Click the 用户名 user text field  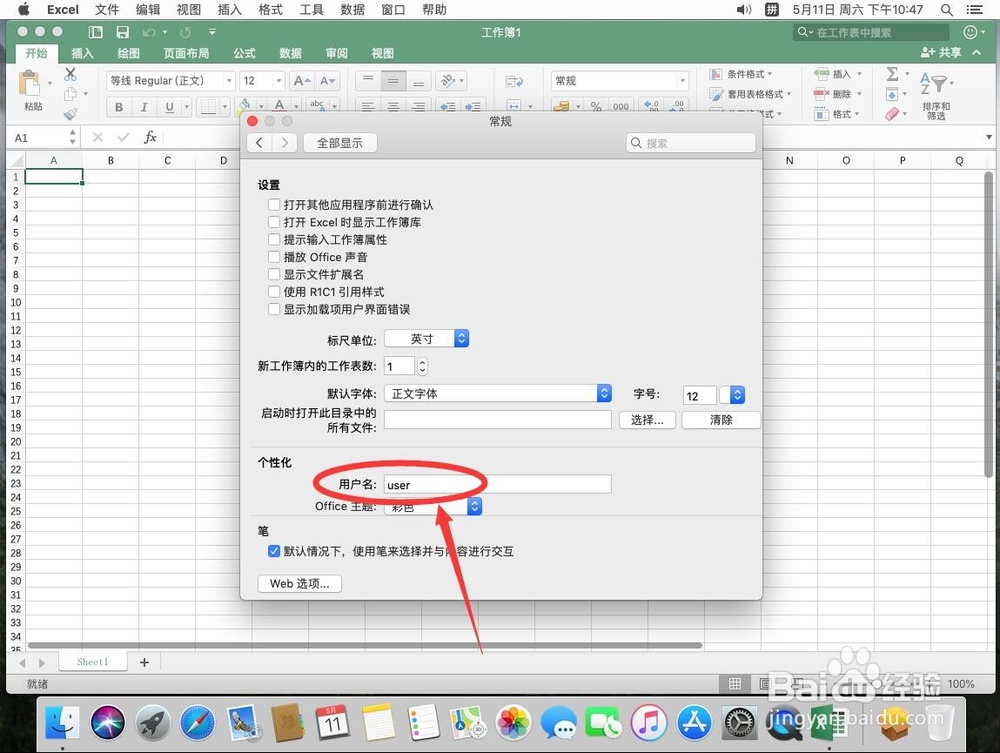[498, 485]
